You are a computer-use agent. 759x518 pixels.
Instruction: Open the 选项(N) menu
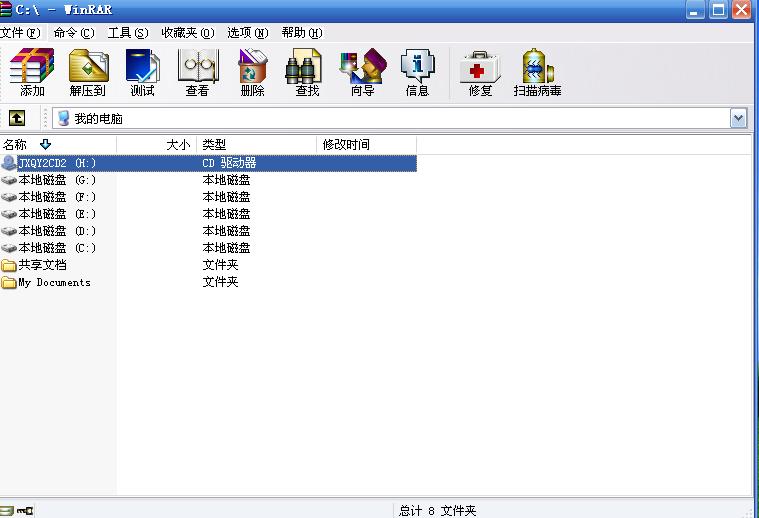(248, 33)
